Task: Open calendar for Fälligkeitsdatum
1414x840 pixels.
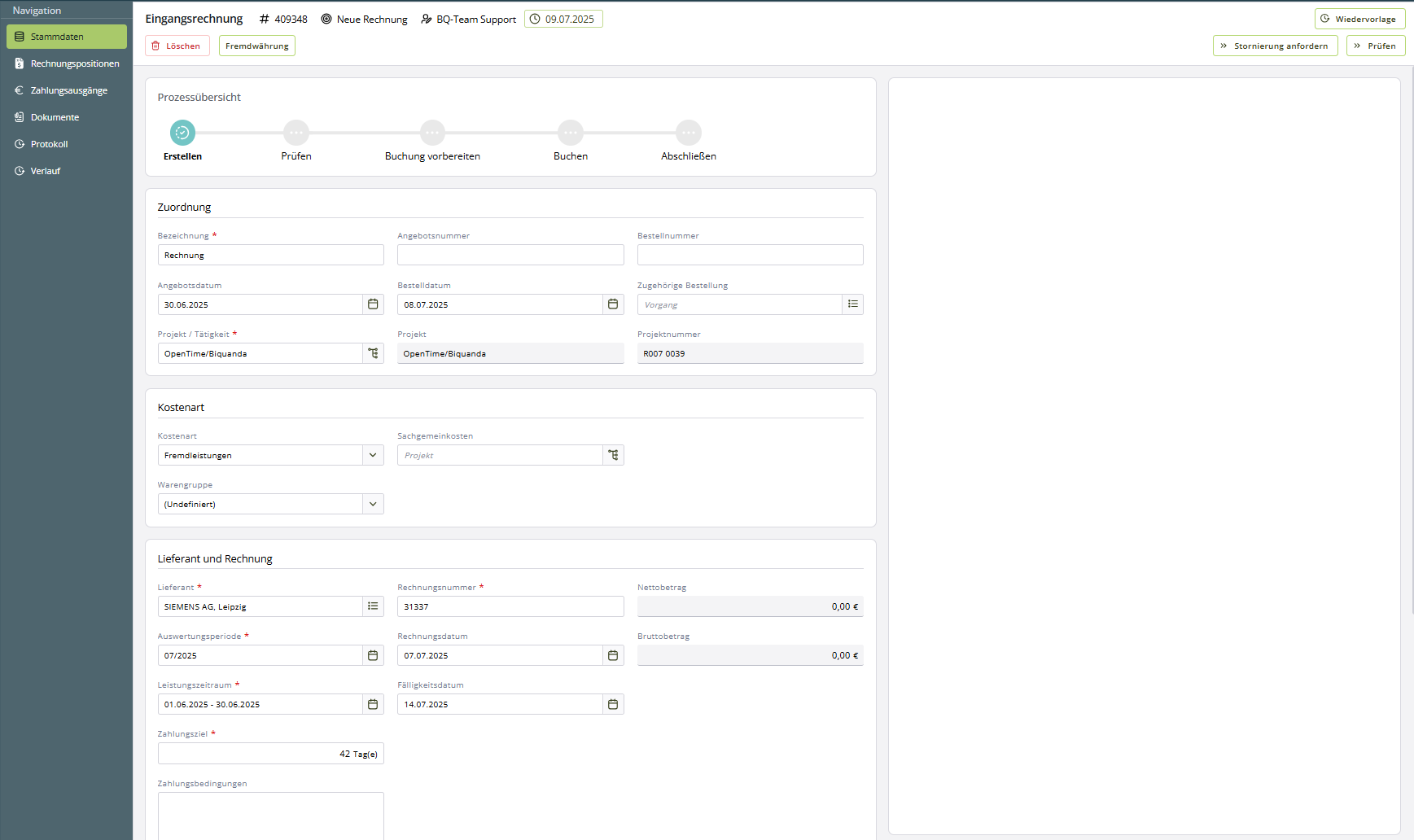Action: click(x=613, y=704)
